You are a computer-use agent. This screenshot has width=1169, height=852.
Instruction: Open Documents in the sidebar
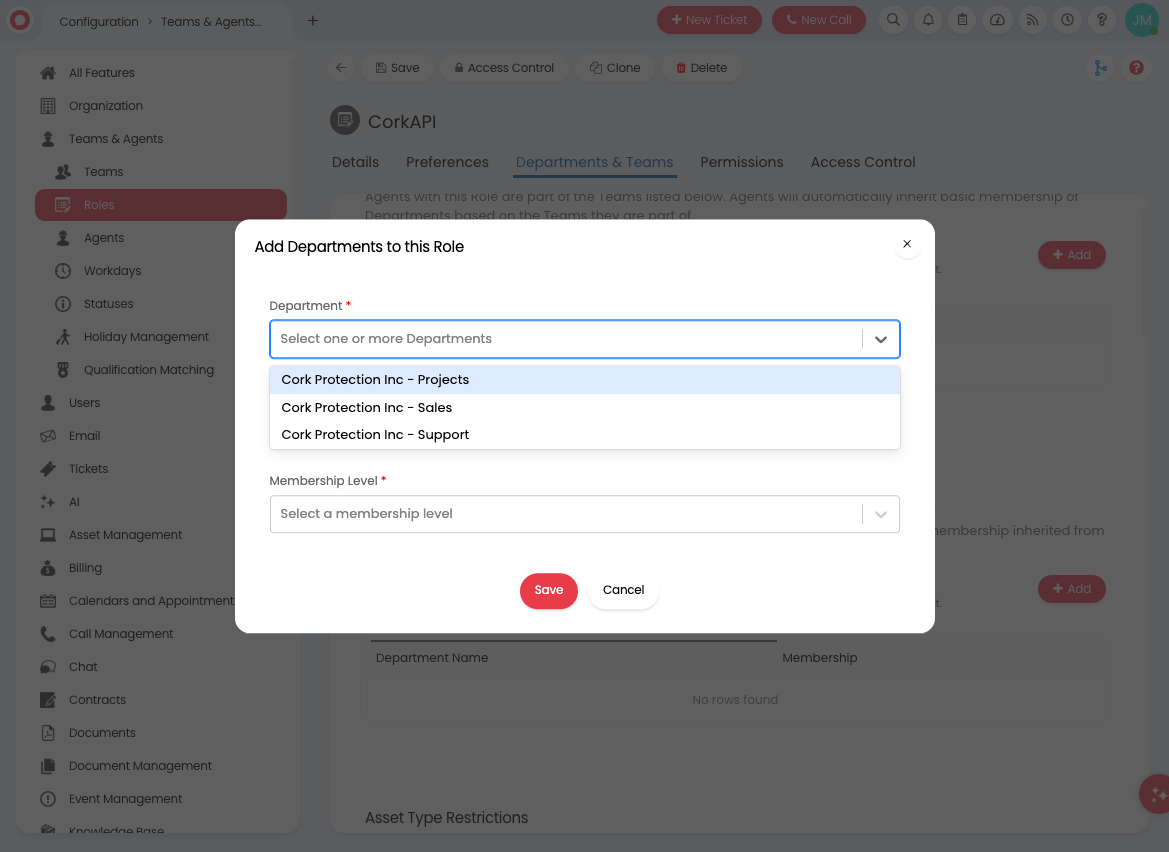click(x=102, y=733)
